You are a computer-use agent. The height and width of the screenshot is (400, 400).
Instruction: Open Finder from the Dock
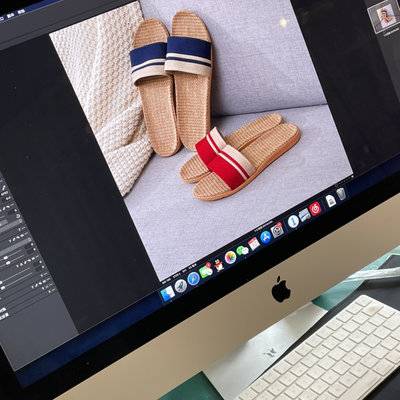[x=167, y=293]
